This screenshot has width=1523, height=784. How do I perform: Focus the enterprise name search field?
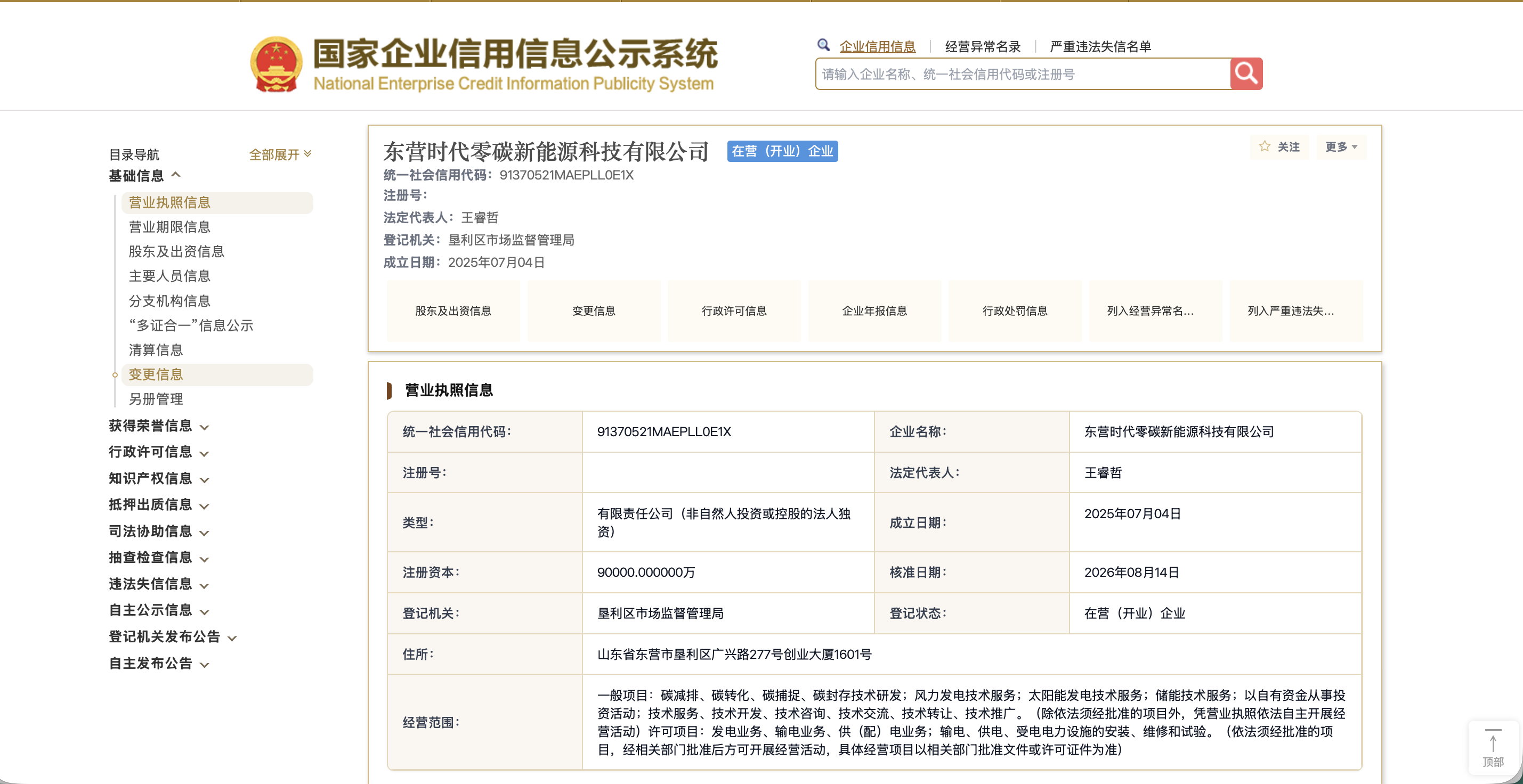click(1023, 74)
